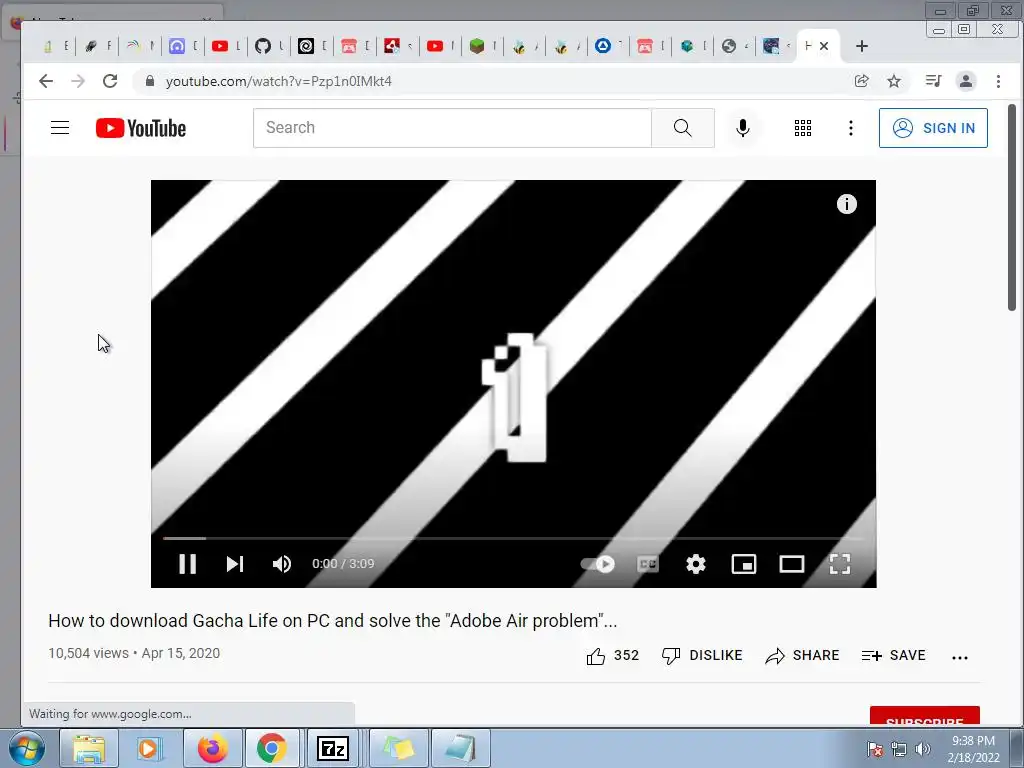Screen dimensions: 1024x768
Task: Open the network tray icon
Action: coord(899,749)
